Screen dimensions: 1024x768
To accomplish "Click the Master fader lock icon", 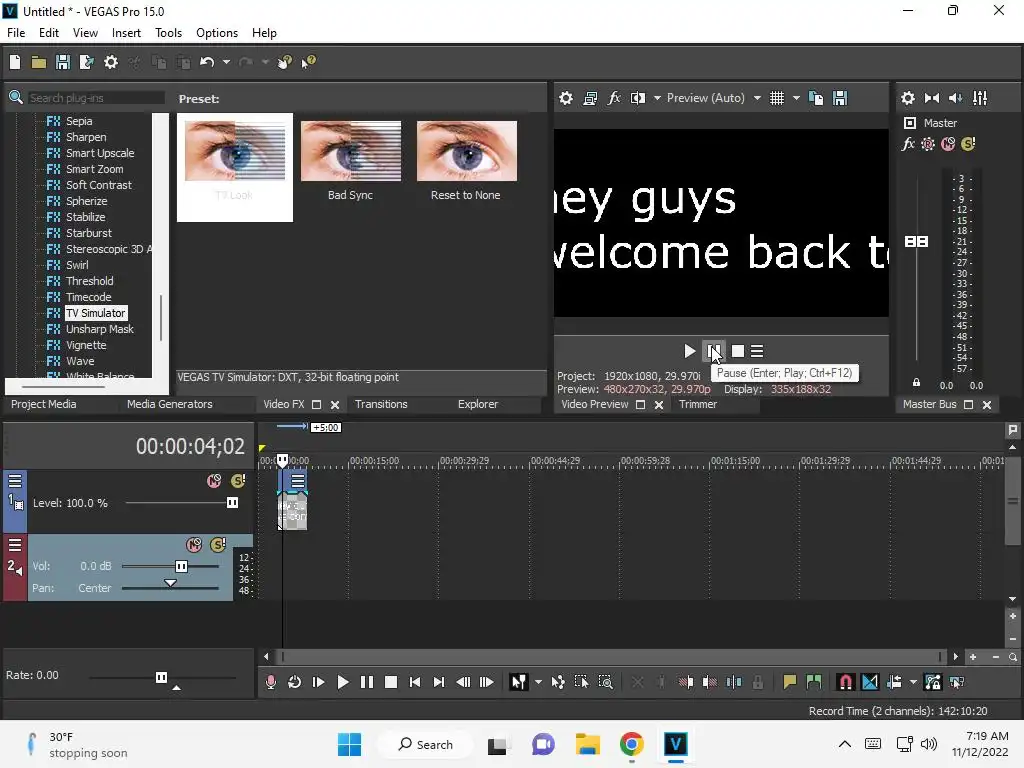I will pyautogui.click(x=916, y=383).
